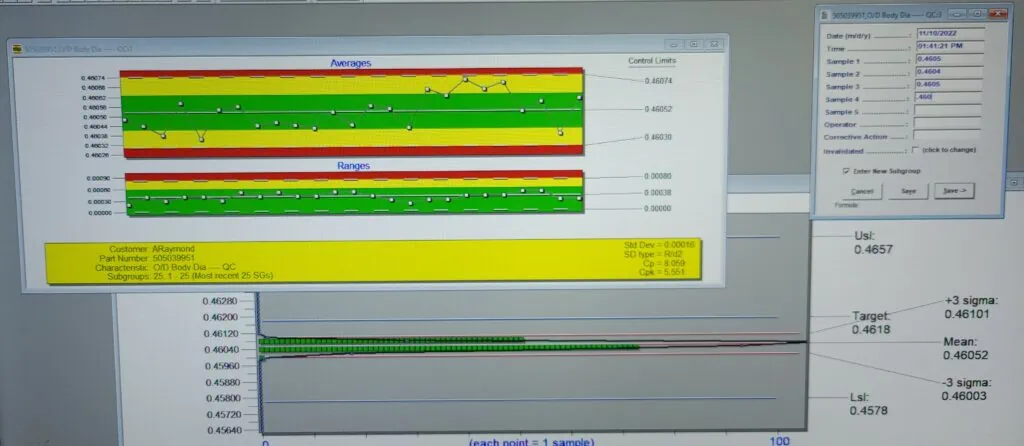Focus the Operator text field
Screen dimensions: 1024x446
(949, 123)
